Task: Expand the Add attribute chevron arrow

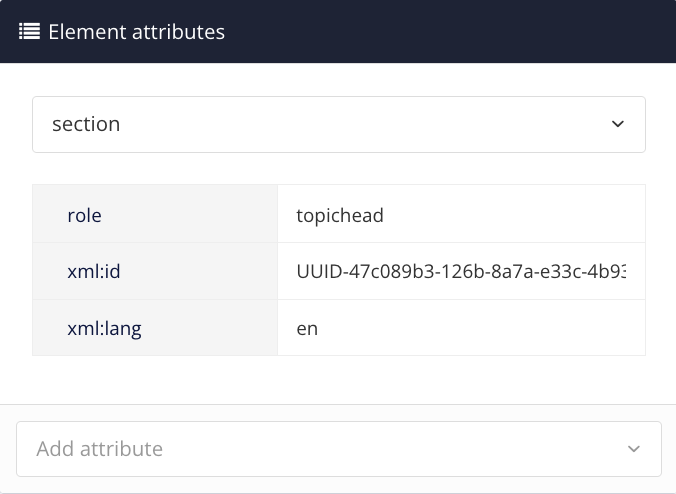Action: [x=633, y=449]
